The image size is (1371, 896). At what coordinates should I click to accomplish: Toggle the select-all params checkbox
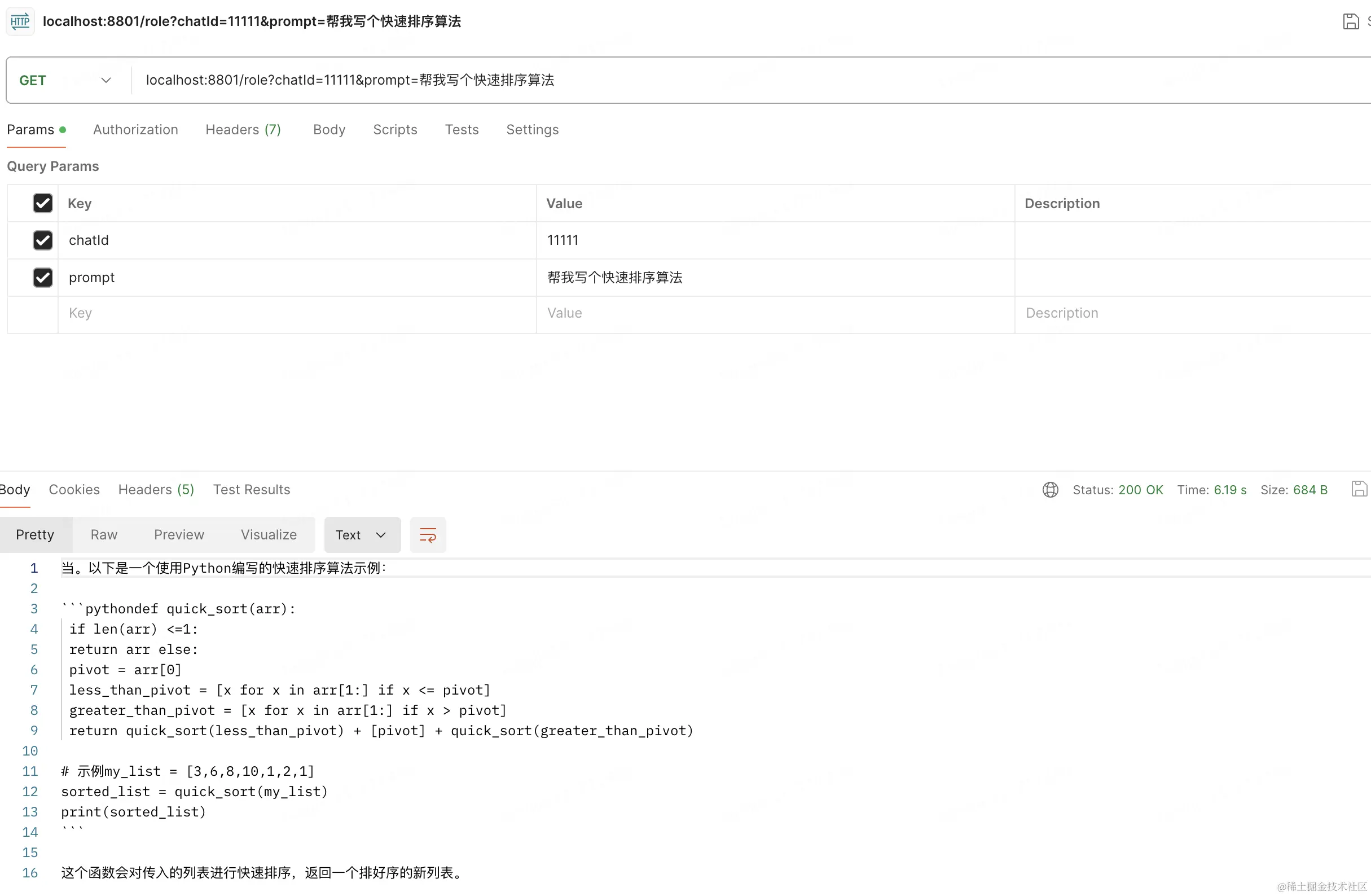click(x=43, y=203)
